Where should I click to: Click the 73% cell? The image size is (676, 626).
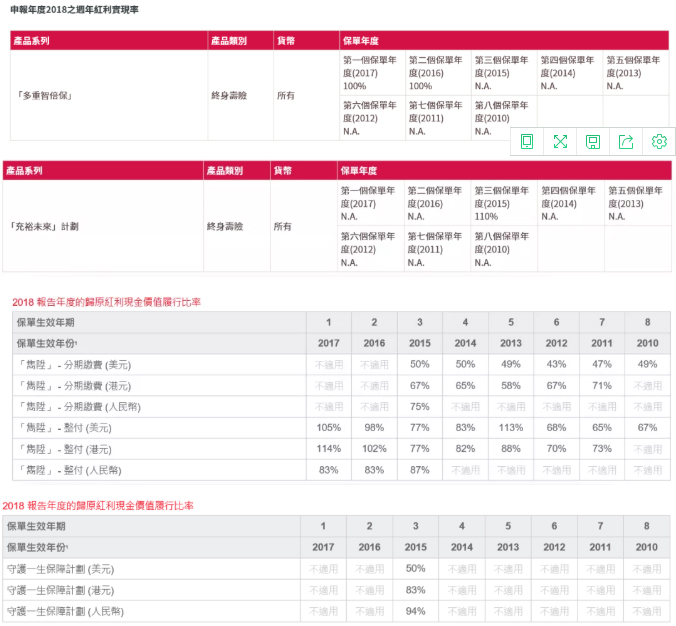coord(602,449)
